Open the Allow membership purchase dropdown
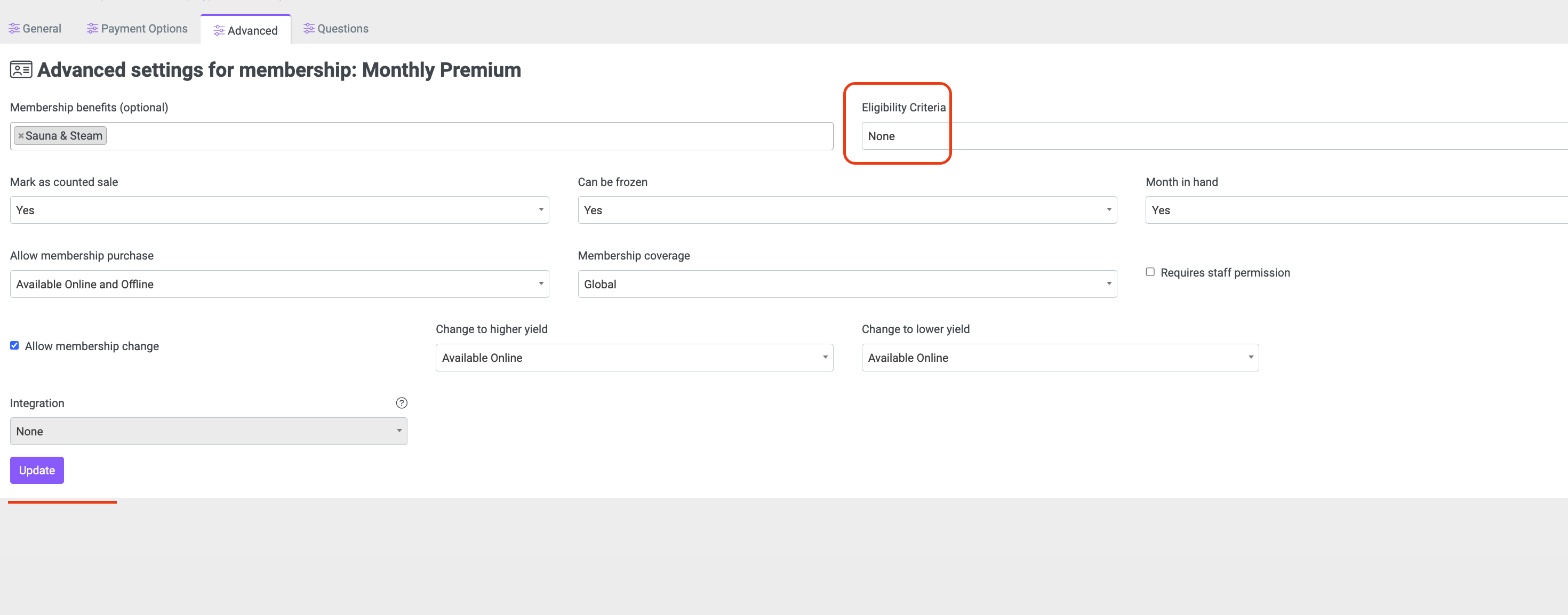This screenshot has height=615, width=1568. pyautogui.click(x=279, y=284)
